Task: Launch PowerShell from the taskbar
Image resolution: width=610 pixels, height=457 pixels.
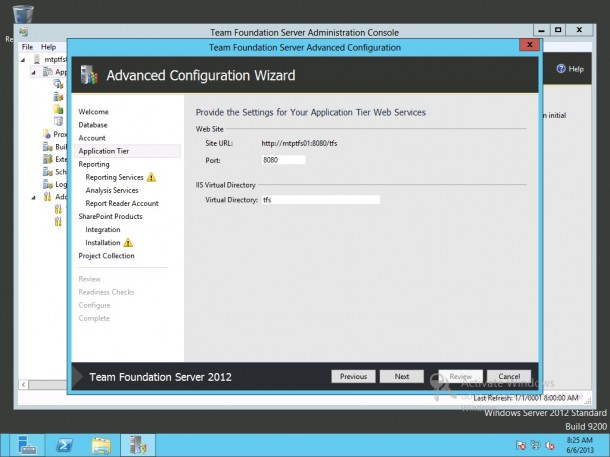Action: [x=64, y=445]
